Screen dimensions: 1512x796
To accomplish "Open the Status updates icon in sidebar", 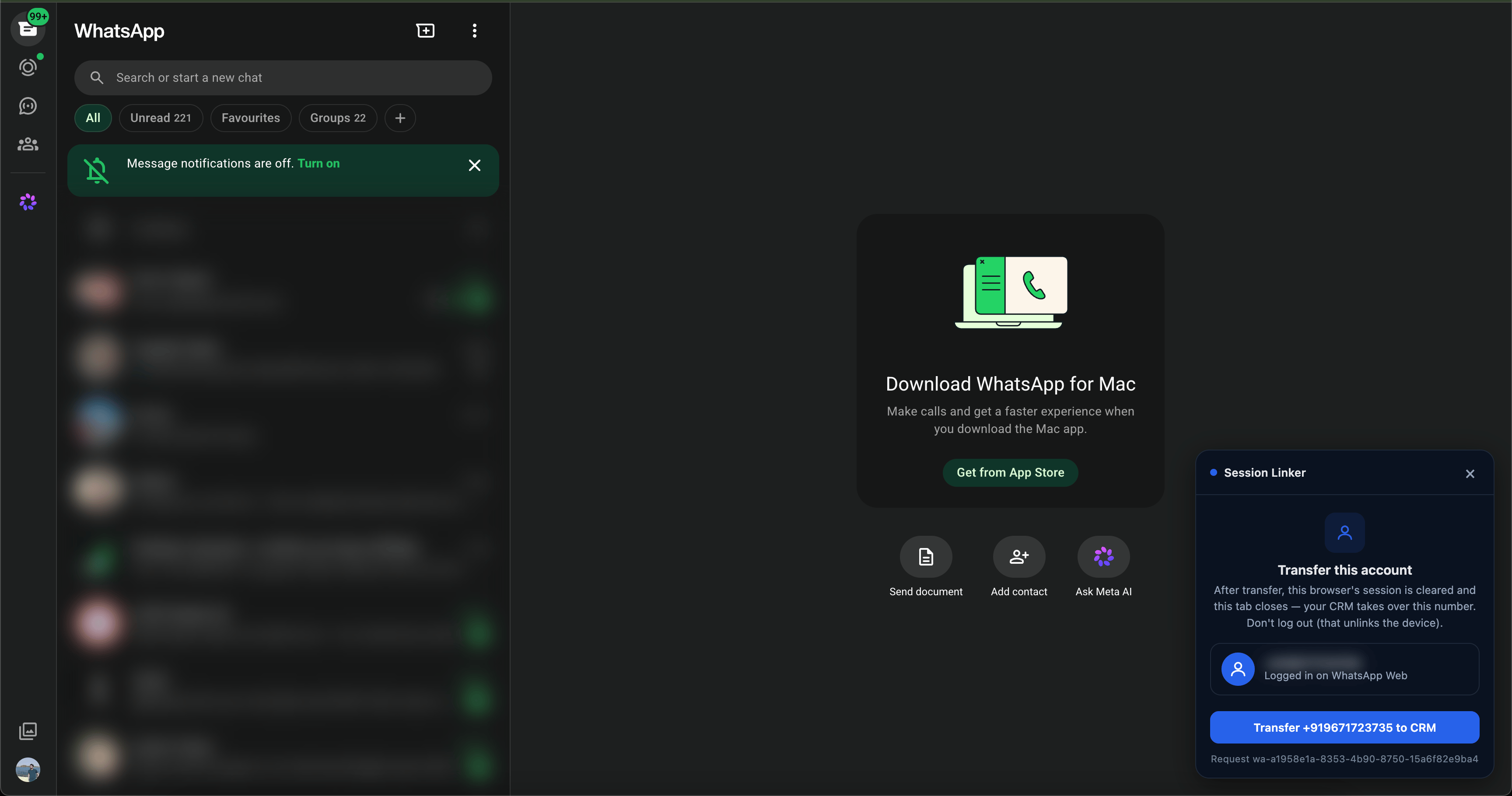I will tap(28, 67).
